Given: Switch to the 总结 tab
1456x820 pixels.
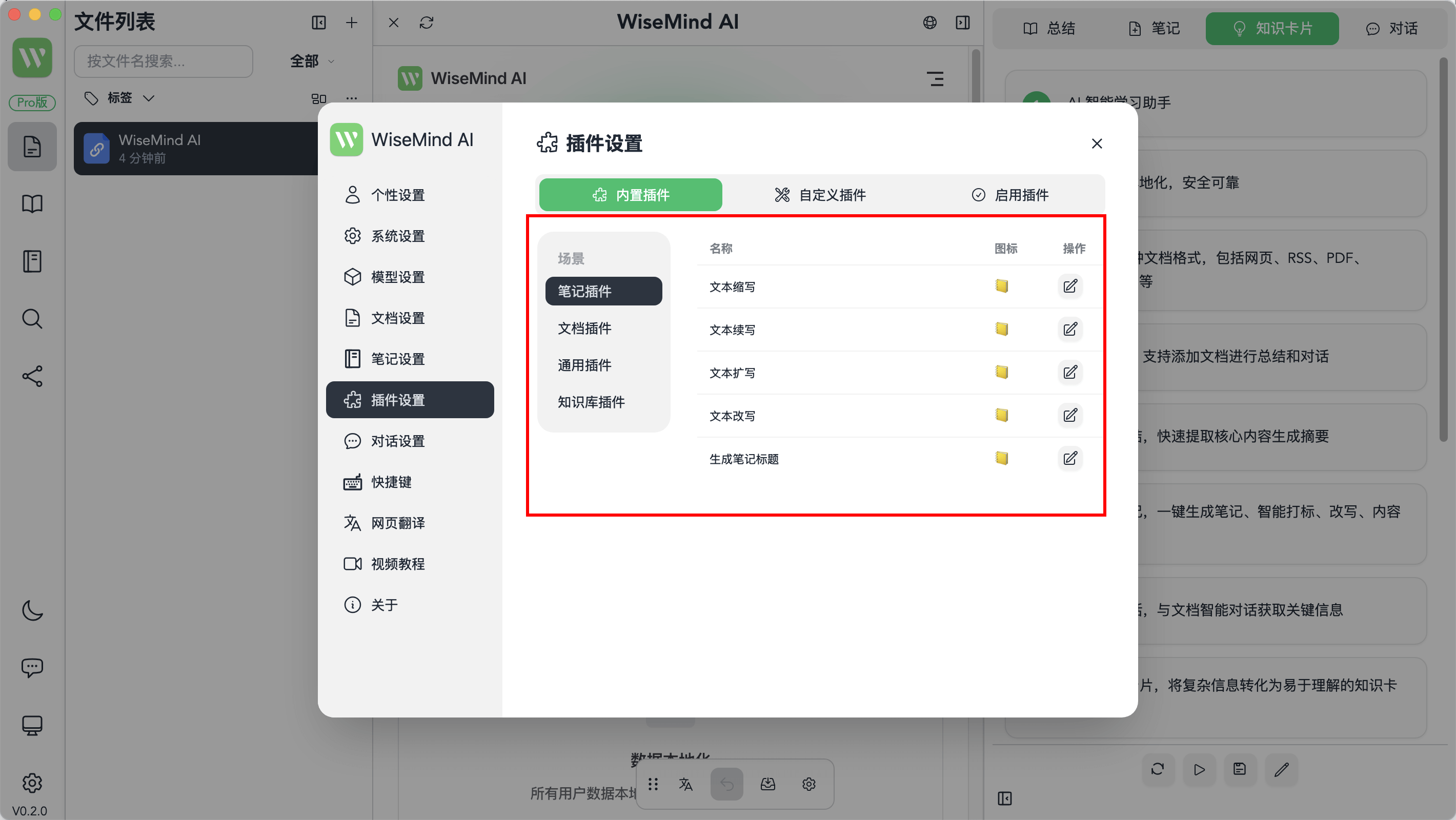Looking at the screenshot, I should click(1049, 28).
